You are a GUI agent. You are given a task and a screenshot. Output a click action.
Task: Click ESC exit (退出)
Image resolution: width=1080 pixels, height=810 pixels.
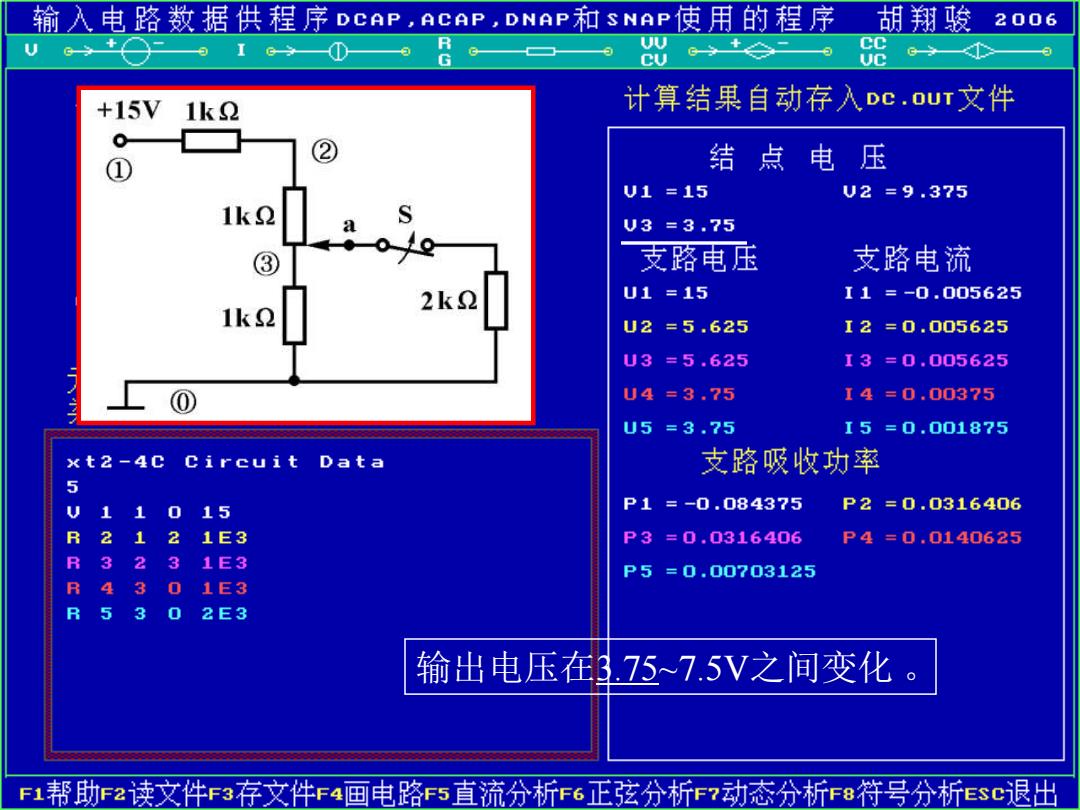[x=1010, y=793]
